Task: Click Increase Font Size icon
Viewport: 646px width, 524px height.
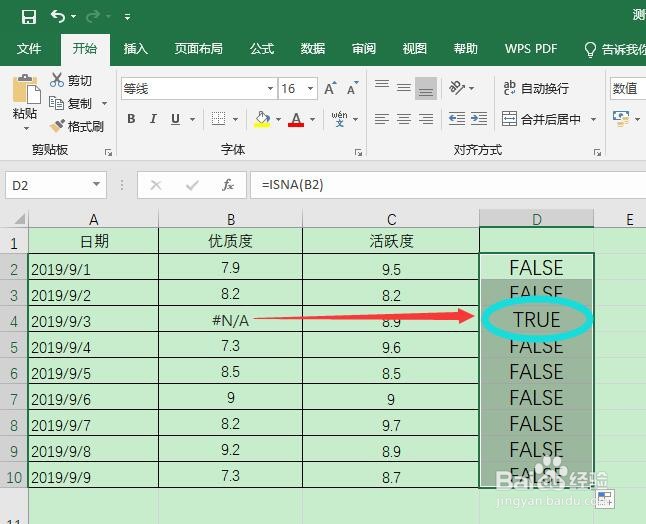Action: [x=330, y=88]
